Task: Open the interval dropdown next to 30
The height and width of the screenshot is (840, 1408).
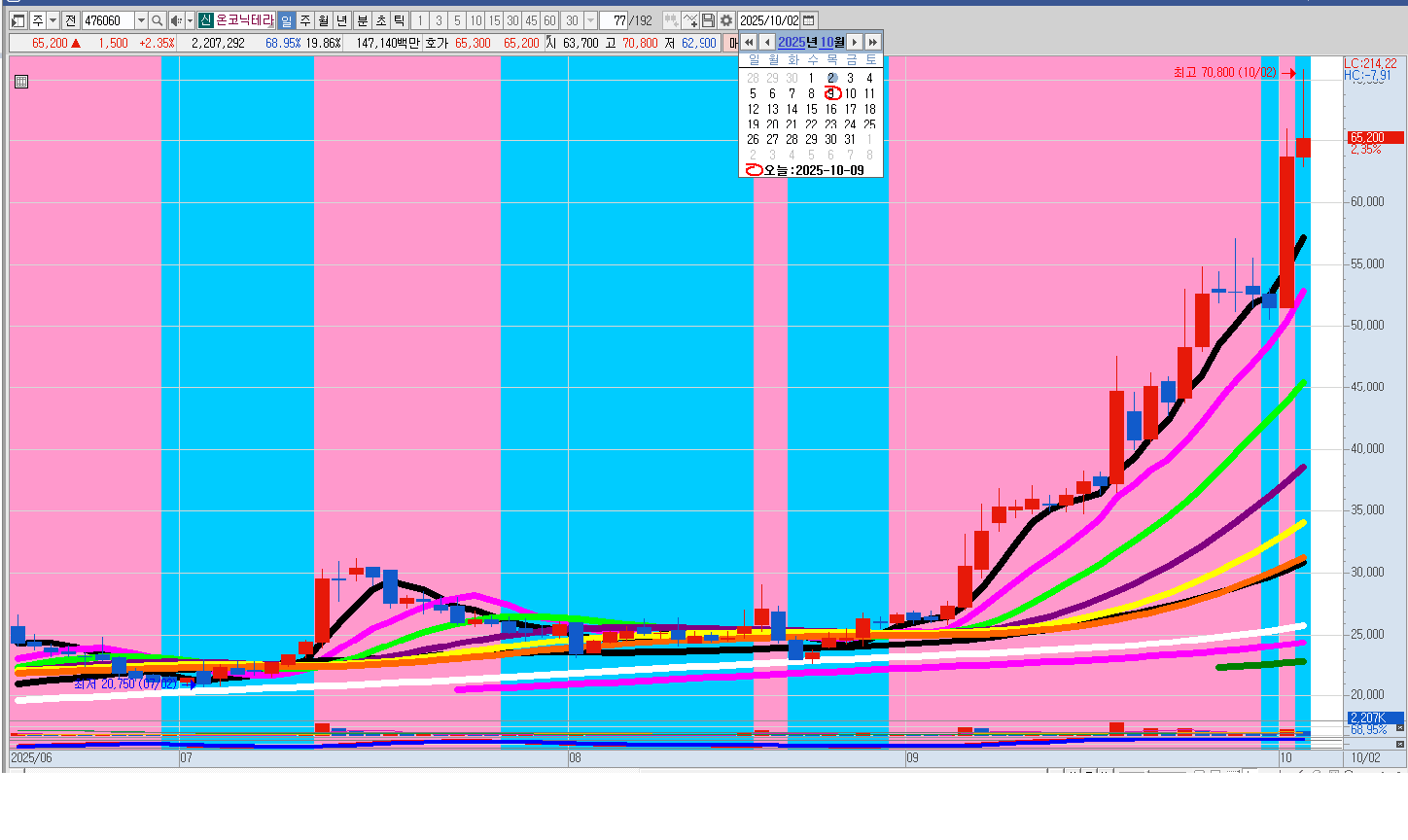Action: tap(590, 20)
